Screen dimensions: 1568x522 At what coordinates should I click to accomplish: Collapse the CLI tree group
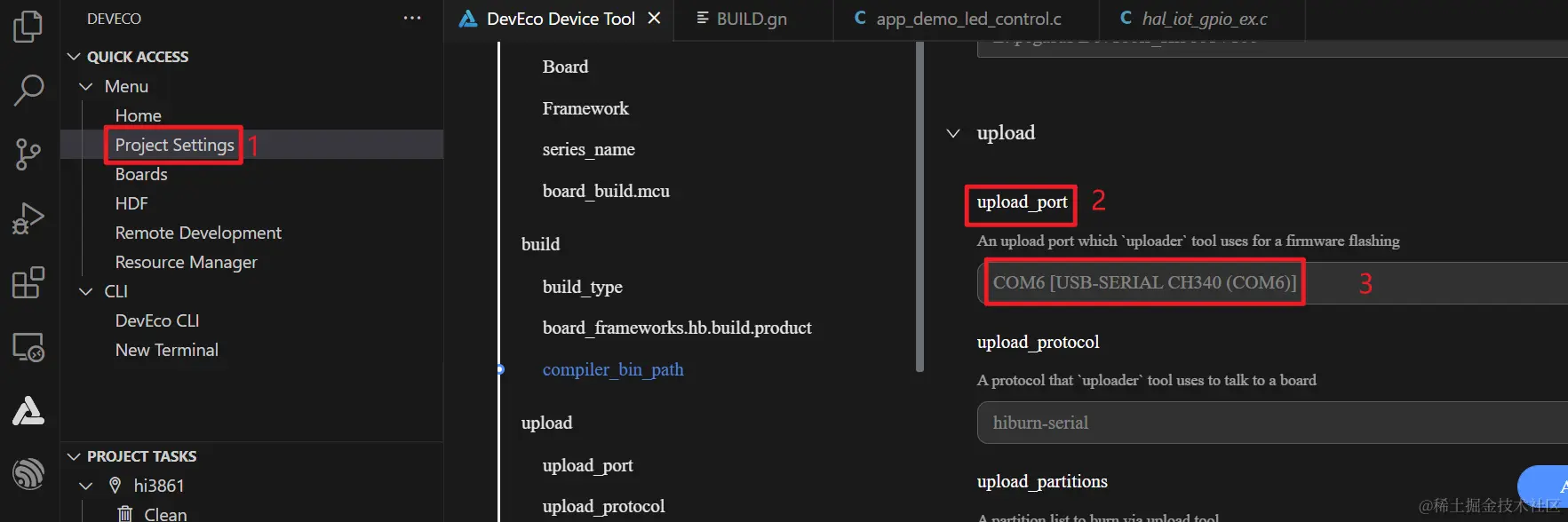pyautogui.click(x=86, y=291)
